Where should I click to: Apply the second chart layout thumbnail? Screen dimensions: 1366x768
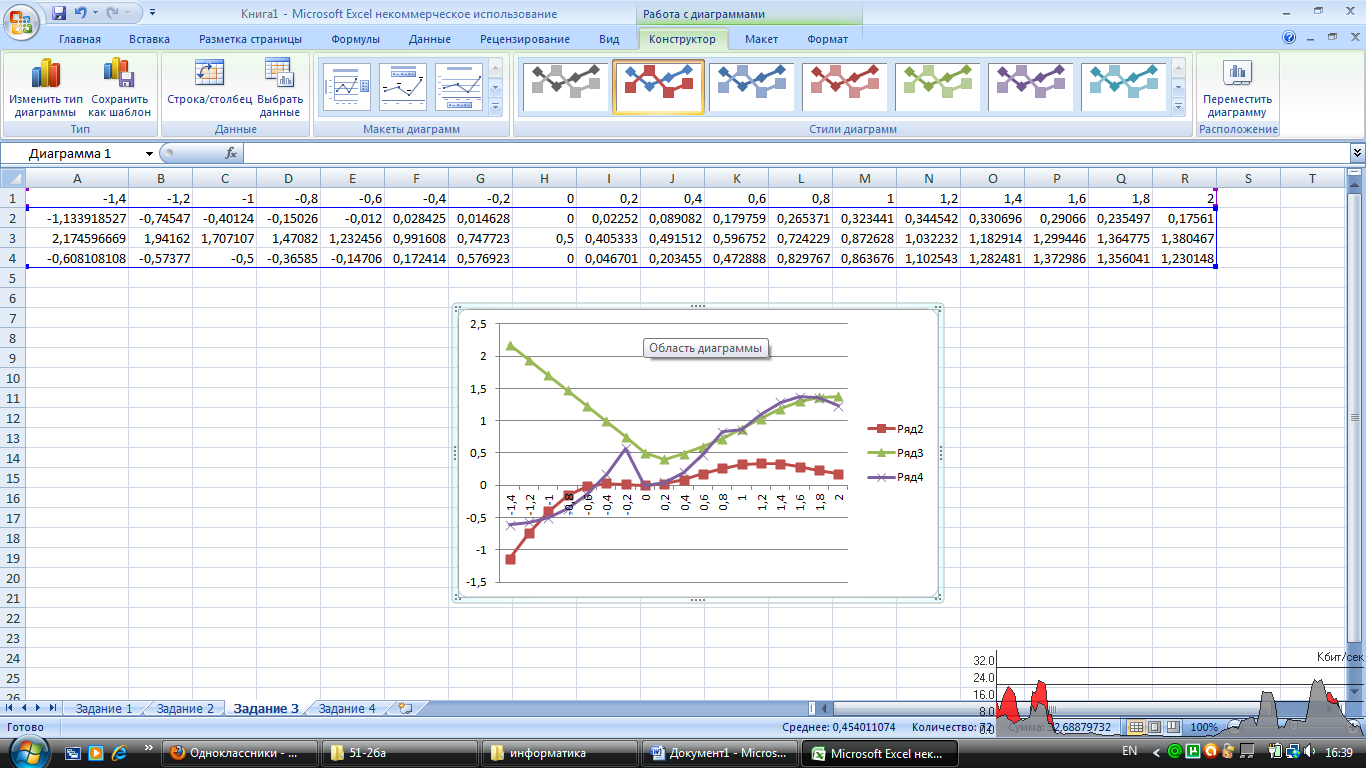click(402, 87)
